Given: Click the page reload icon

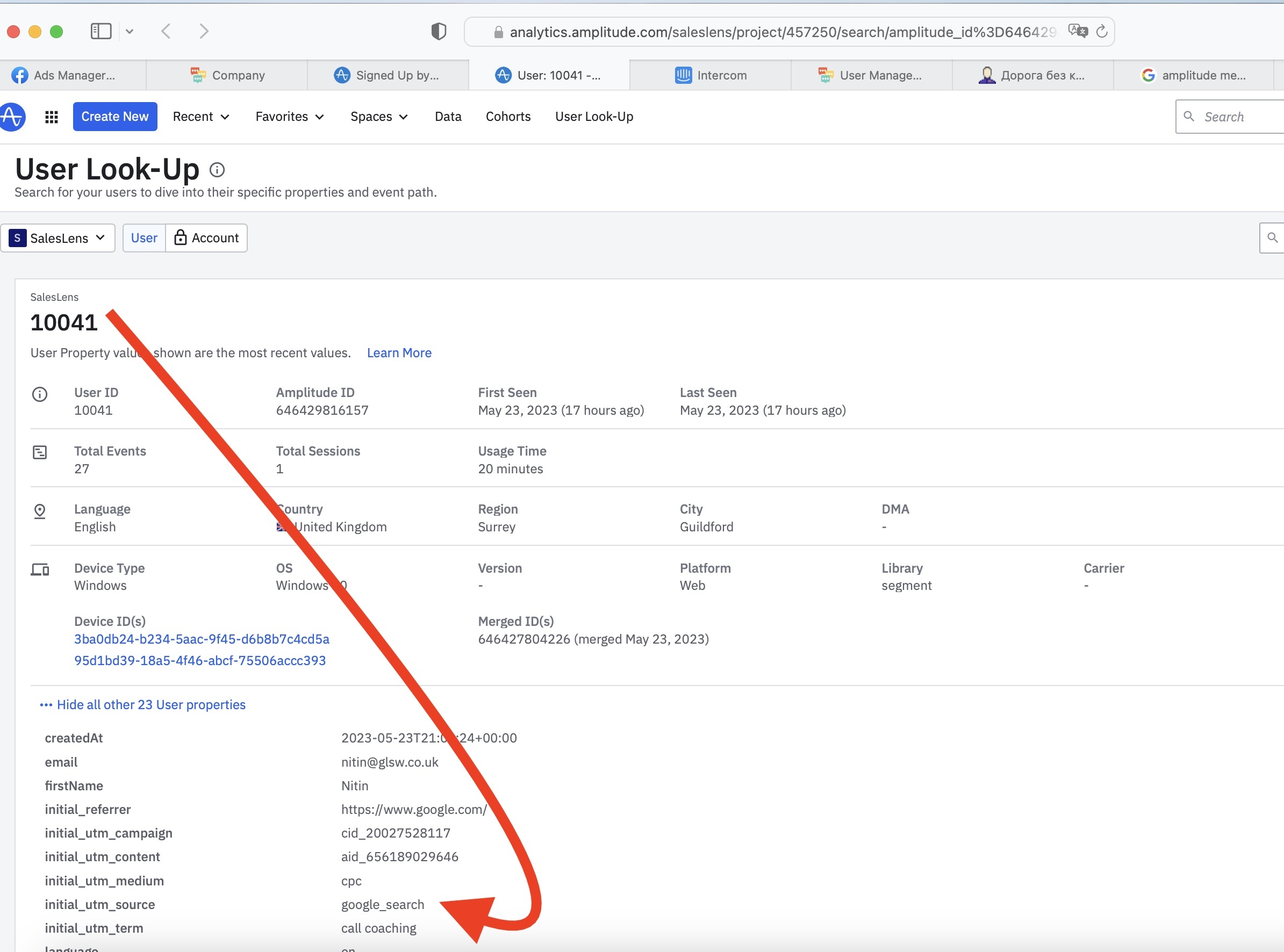Looking at the screenshot, I should tap(1101, 31).
